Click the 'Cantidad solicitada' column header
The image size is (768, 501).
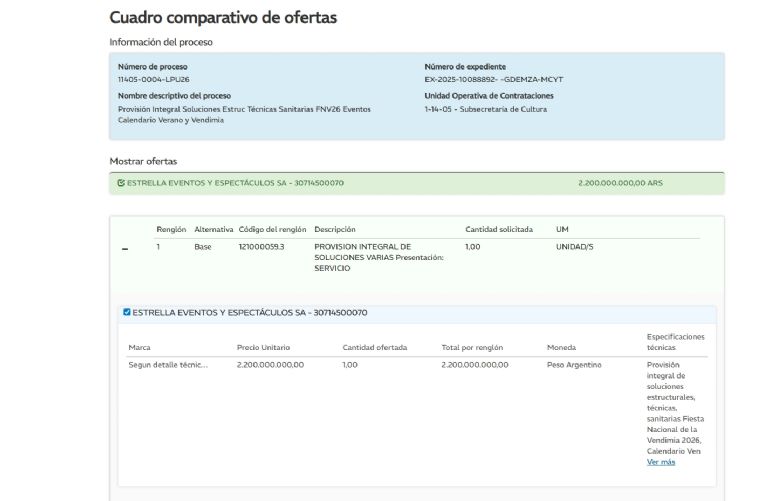(x=499, y=229)
